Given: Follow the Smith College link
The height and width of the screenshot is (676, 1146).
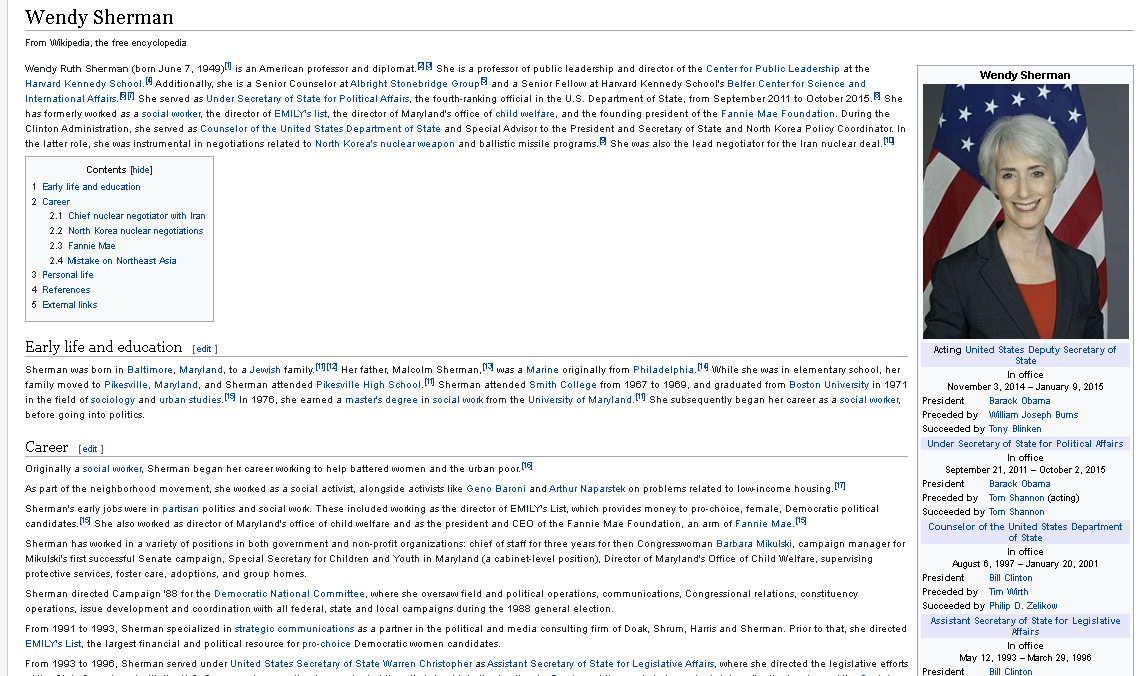Looking at the screenshot, I should 563,385.
